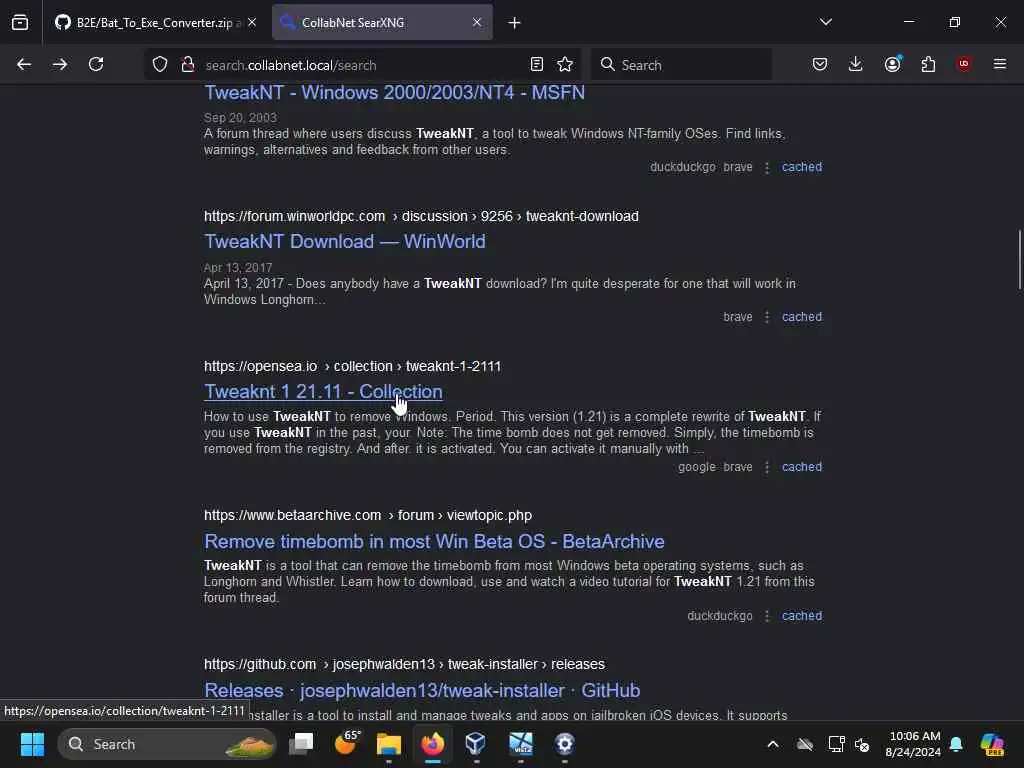
Task: Expand options dots for BetaArchive result
Action: [767, 616]
